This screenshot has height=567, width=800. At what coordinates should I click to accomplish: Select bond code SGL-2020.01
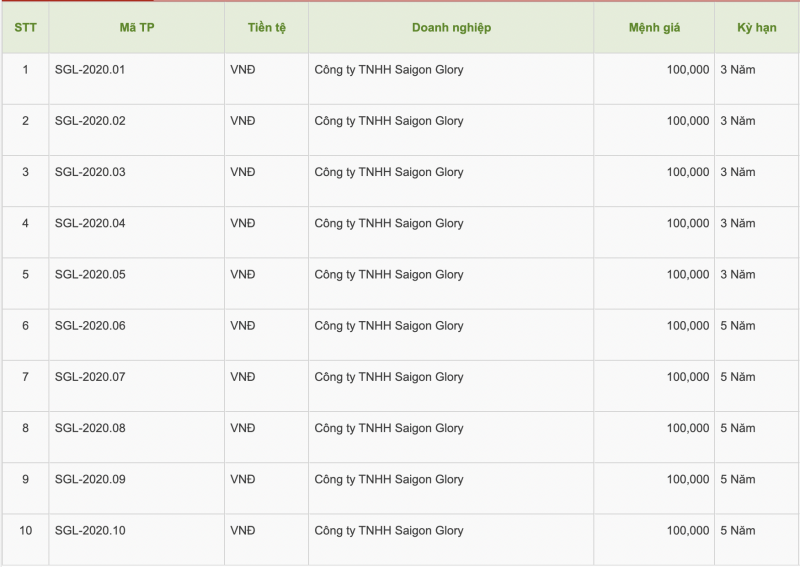(90, 70)
